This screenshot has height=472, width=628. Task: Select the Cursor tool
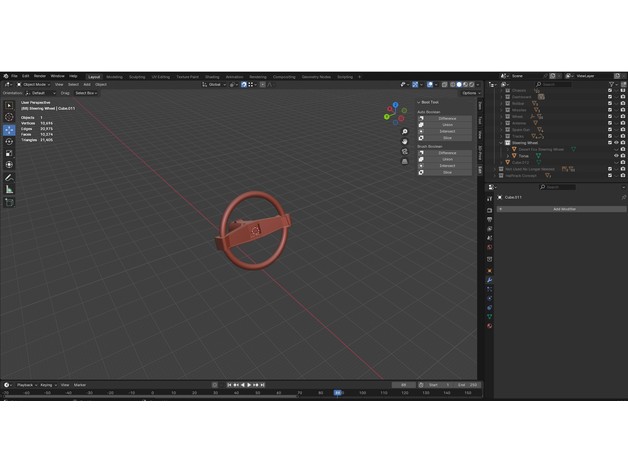(x=9, y=117)
